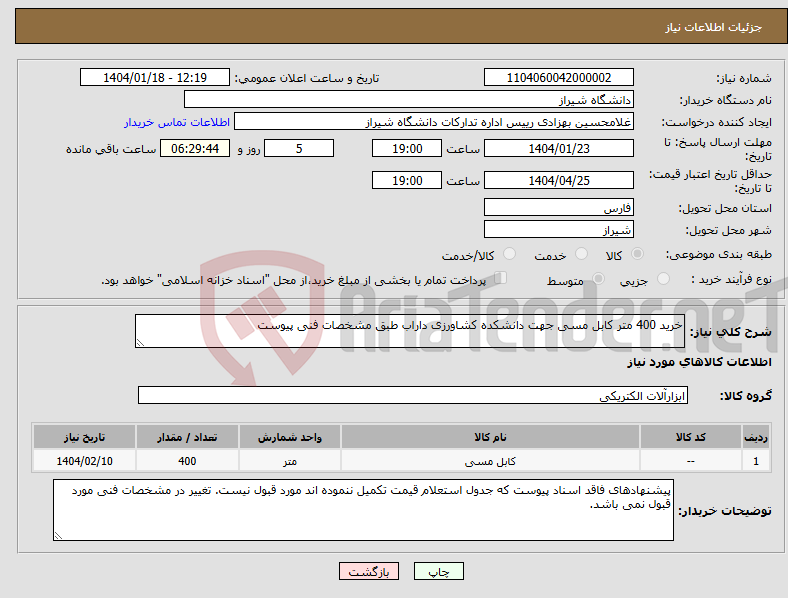Click the ردیف column header

[756, 437]
